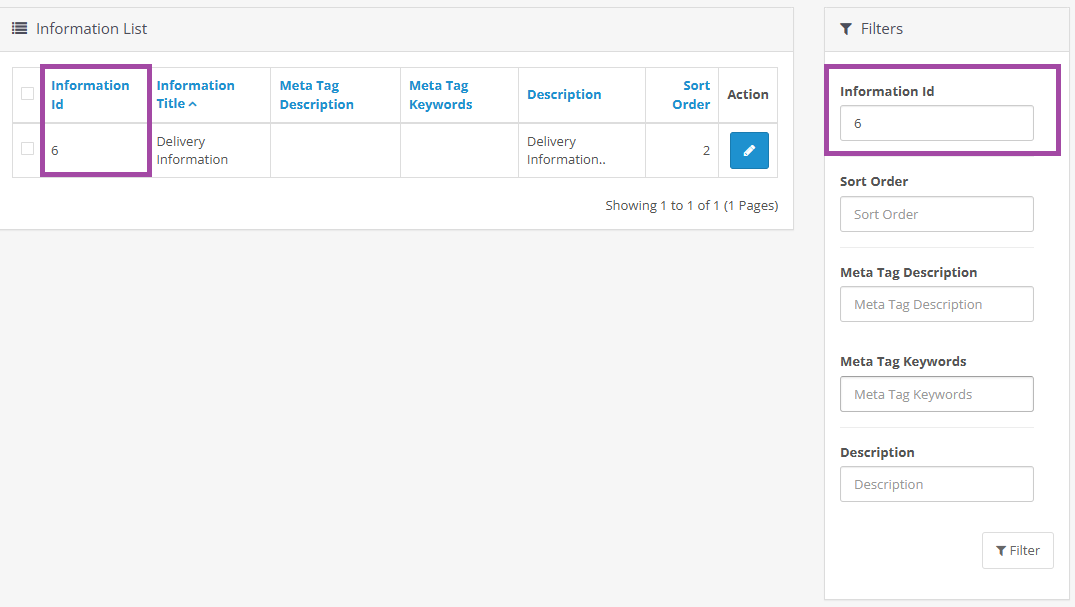The image size is (1075, 607).
Task: Click into the Meta Tag Keywords filter input
Action: (936, 394)
